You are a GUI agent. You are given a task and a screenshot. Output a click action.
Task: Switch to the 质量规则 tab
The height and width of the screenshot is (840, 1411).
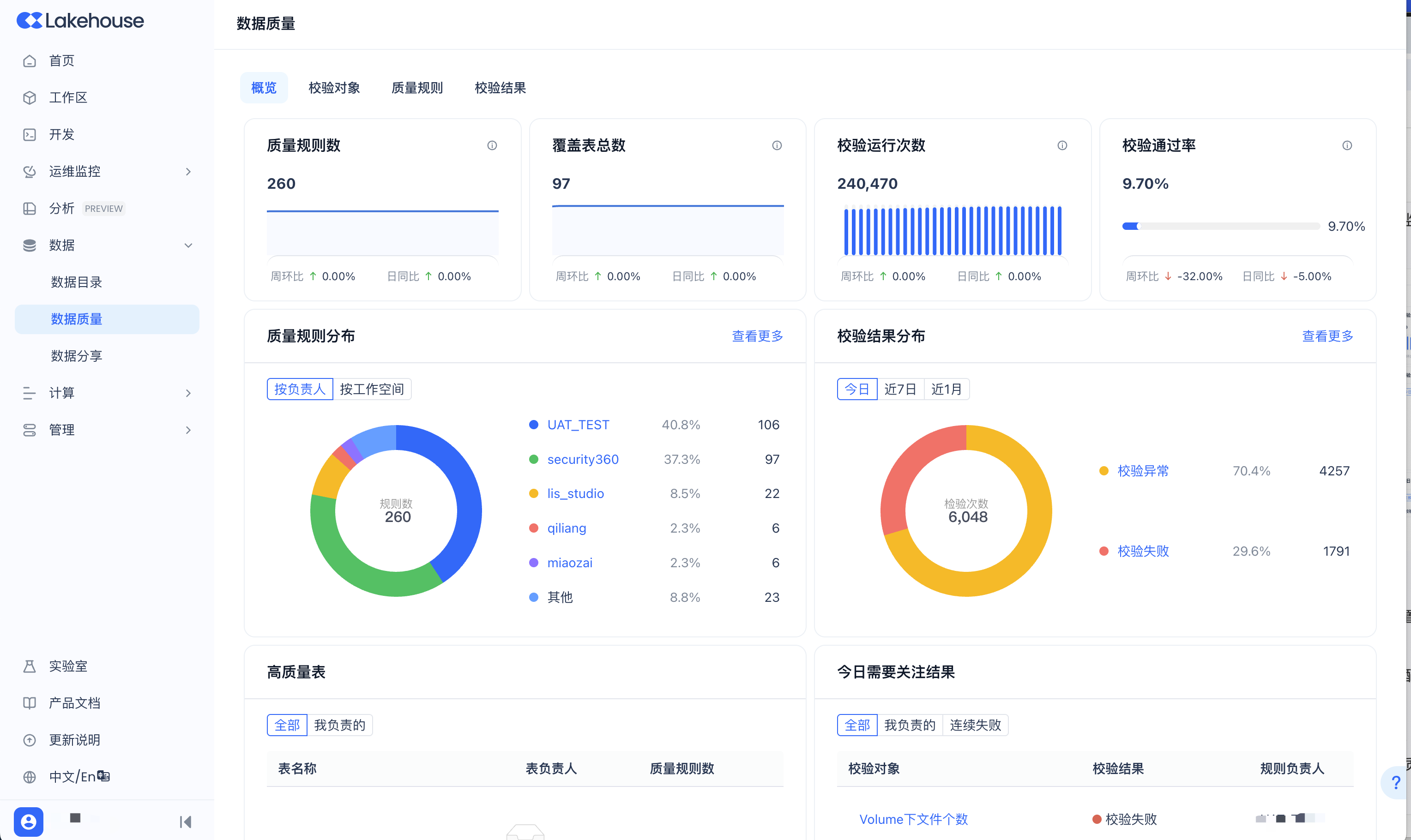pyautogui.click(x=417, y=88)
